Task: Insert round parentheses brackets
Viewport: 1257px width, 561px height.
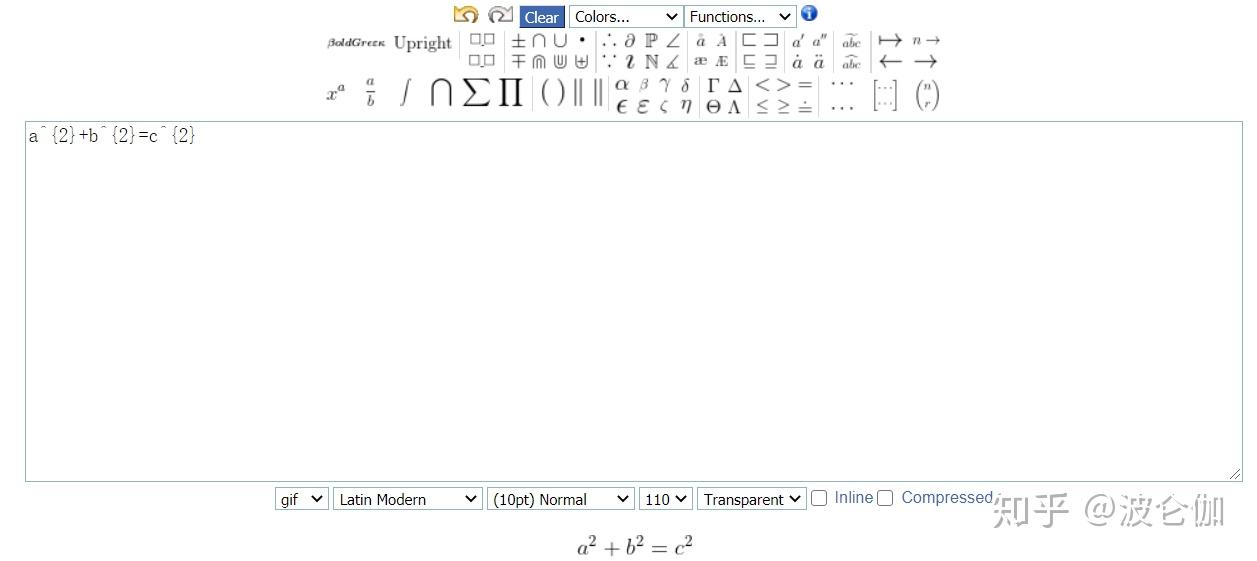Action: click(x=553, y=93)
